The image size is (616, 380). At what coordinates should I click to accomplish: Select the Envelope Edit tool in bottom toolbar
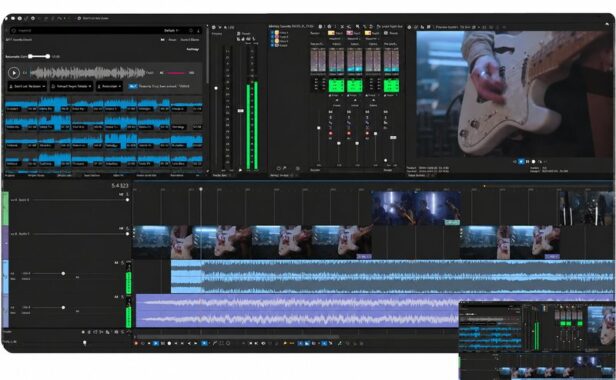[x=214, y=343]
